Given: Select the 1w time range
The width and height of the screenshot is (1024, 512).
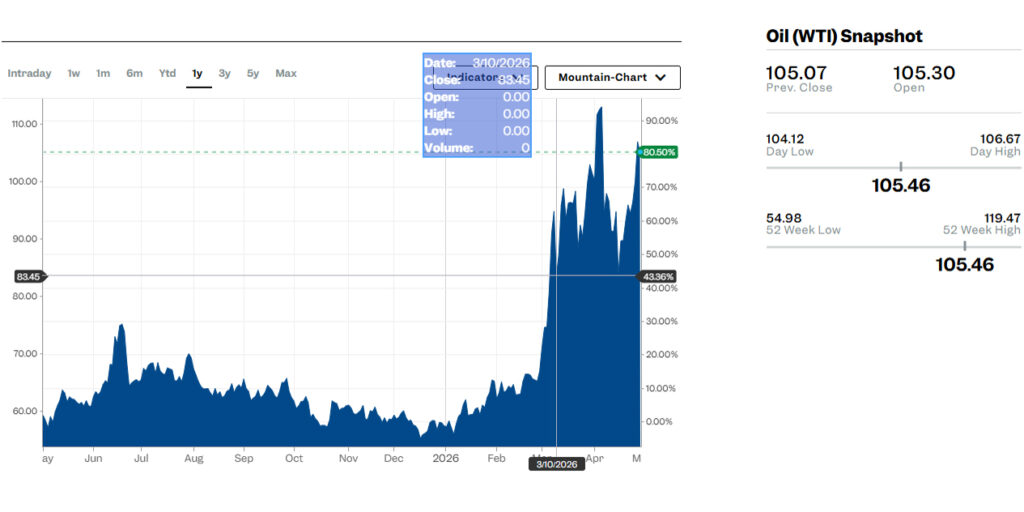Looking at the screenshot, I should point(74,73).
